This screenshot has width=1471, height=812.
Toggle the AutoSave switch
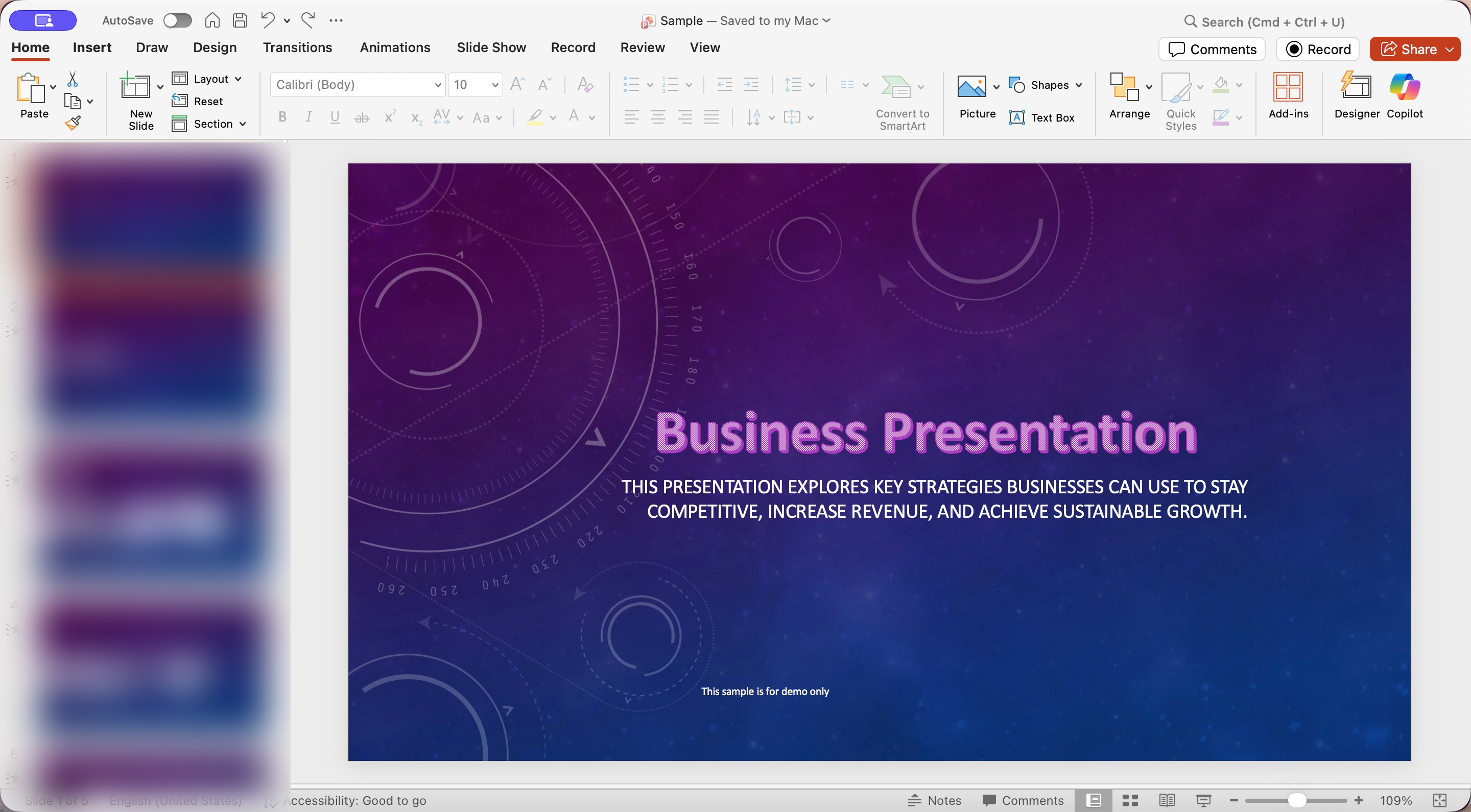(177, 20)
